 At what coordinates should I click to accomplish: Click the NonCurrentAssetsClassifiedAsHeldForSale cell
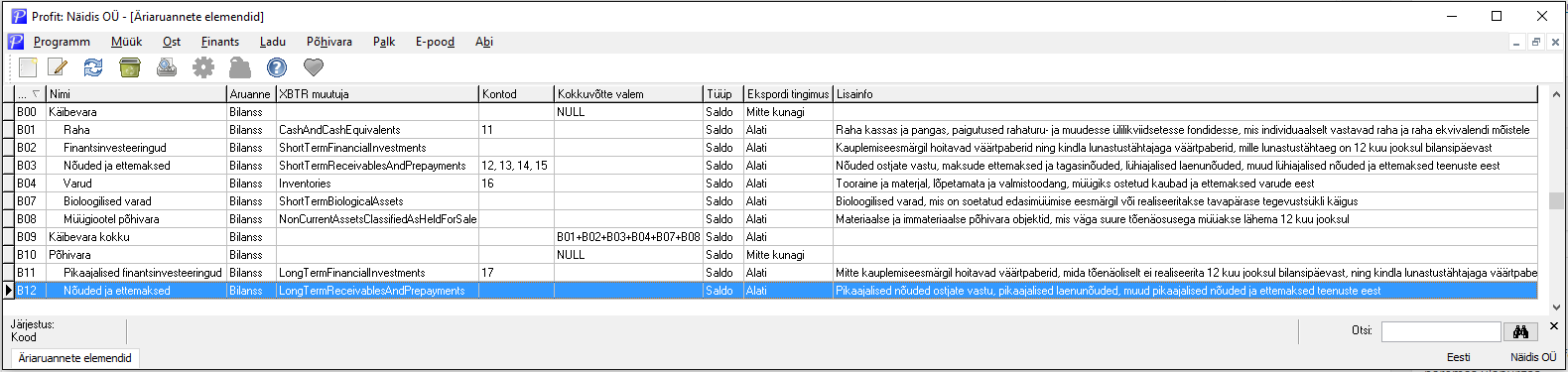pyautogui.click(x=377, y=219)
